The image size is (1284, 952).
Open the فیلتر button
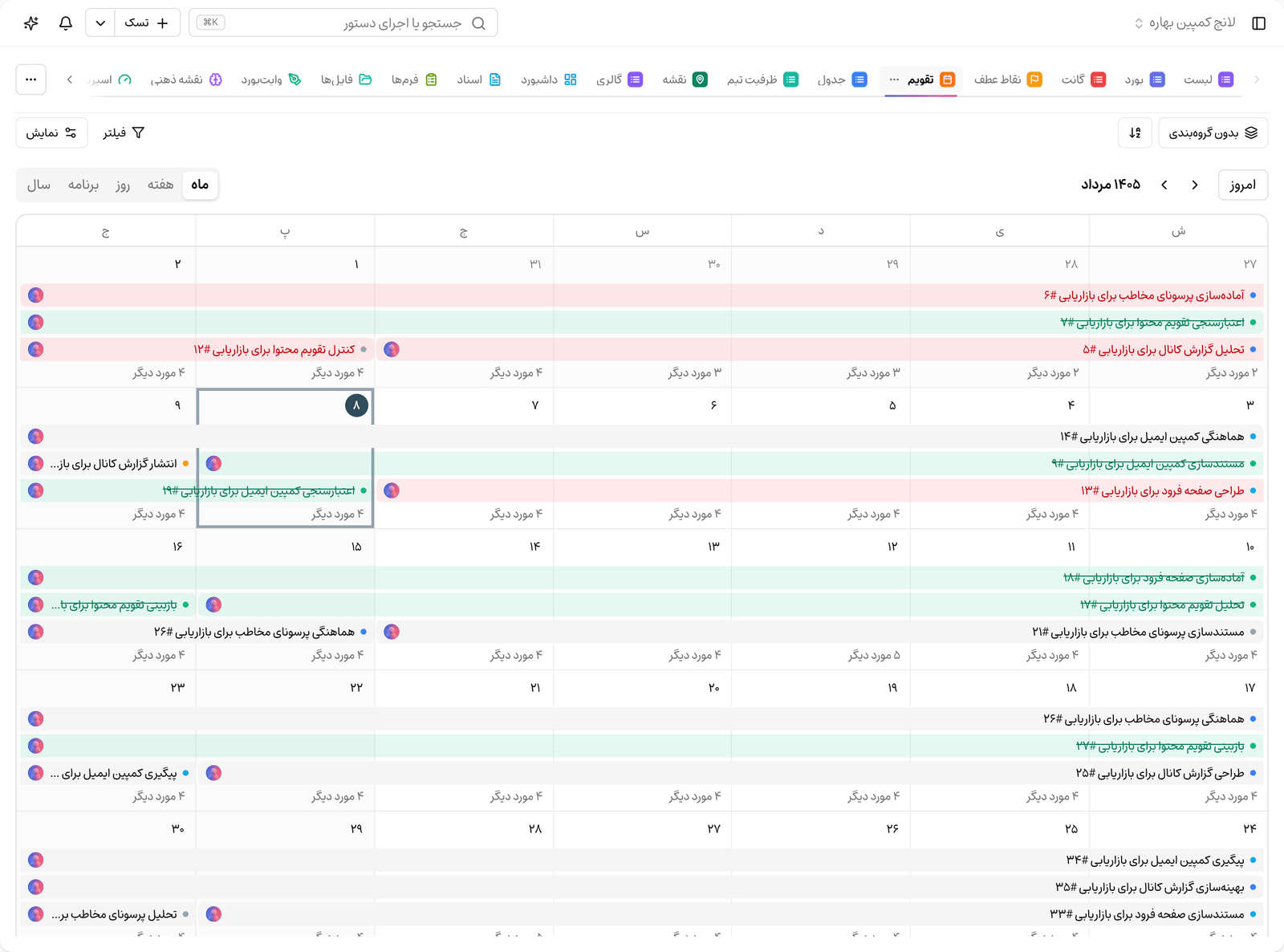(x=124, y=132)
